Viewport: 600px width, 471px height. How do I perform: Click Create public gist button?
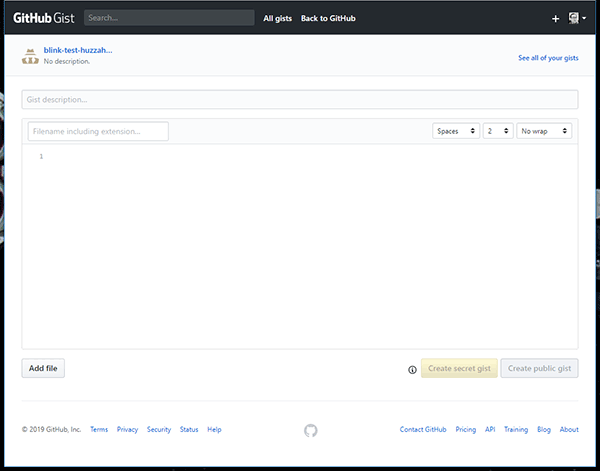click(x=539, y=368)
